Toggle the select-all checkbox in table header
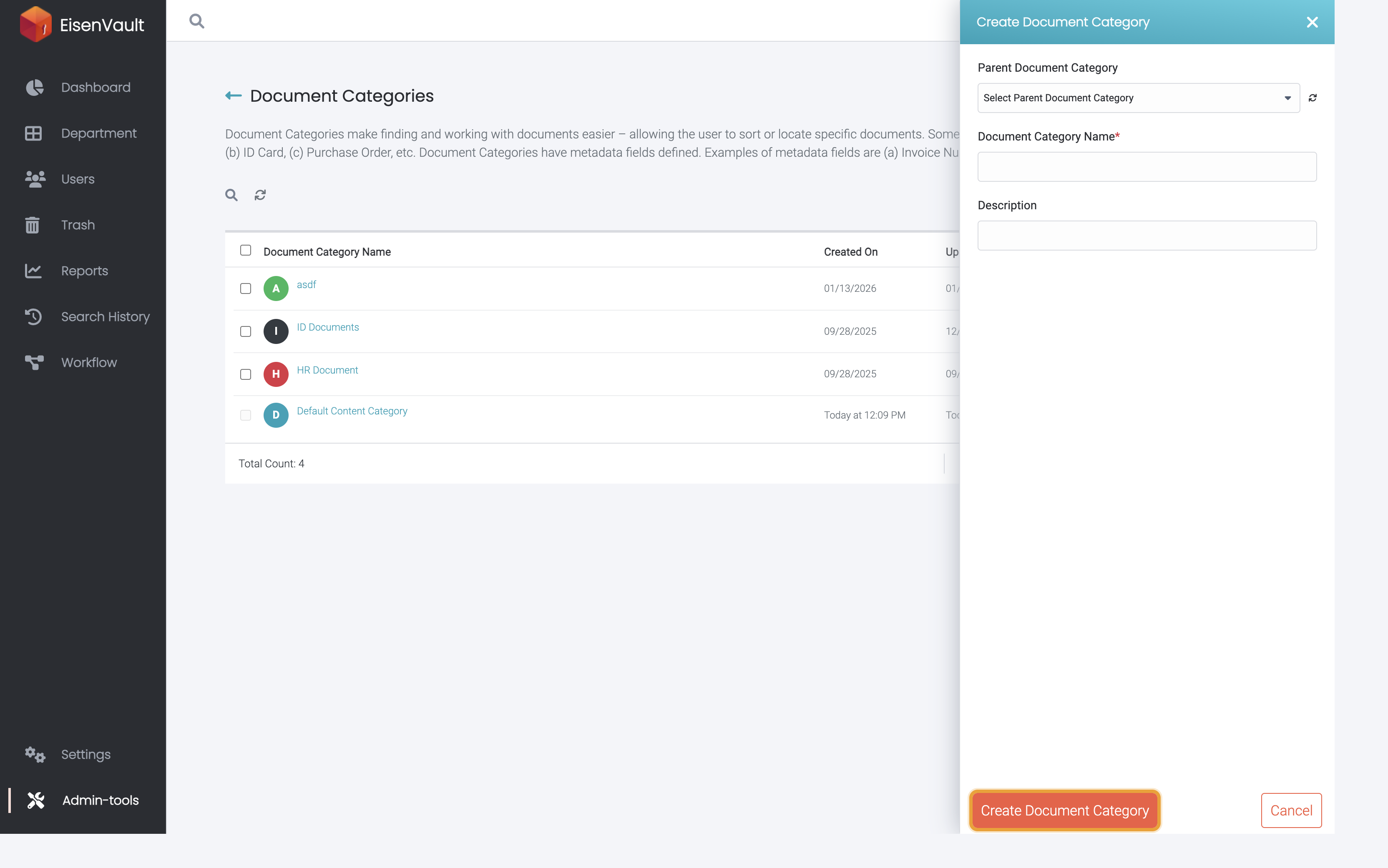This screenshot has height=868, width=1388. click(245, 250)
